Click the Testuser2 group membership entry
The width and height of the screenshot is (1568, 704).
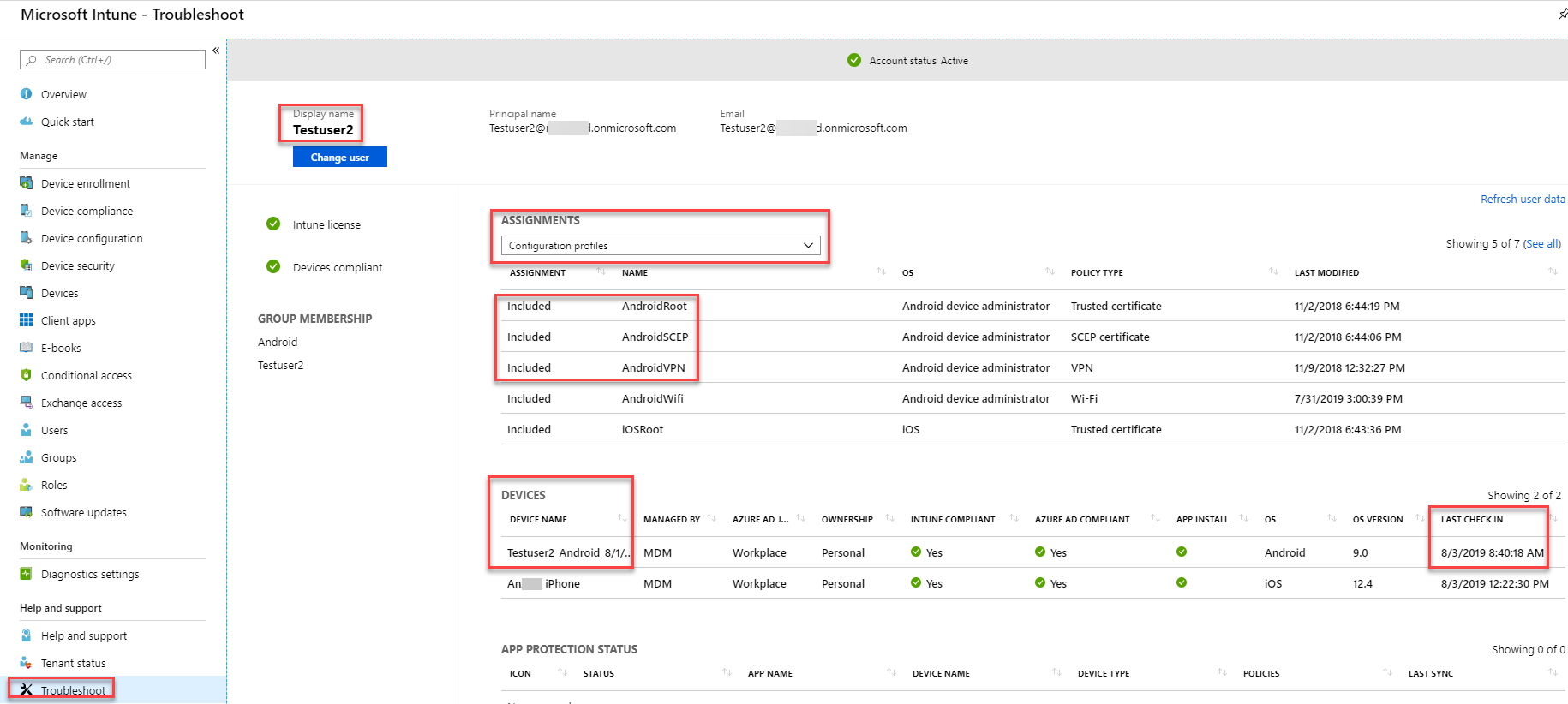point(280,365)
